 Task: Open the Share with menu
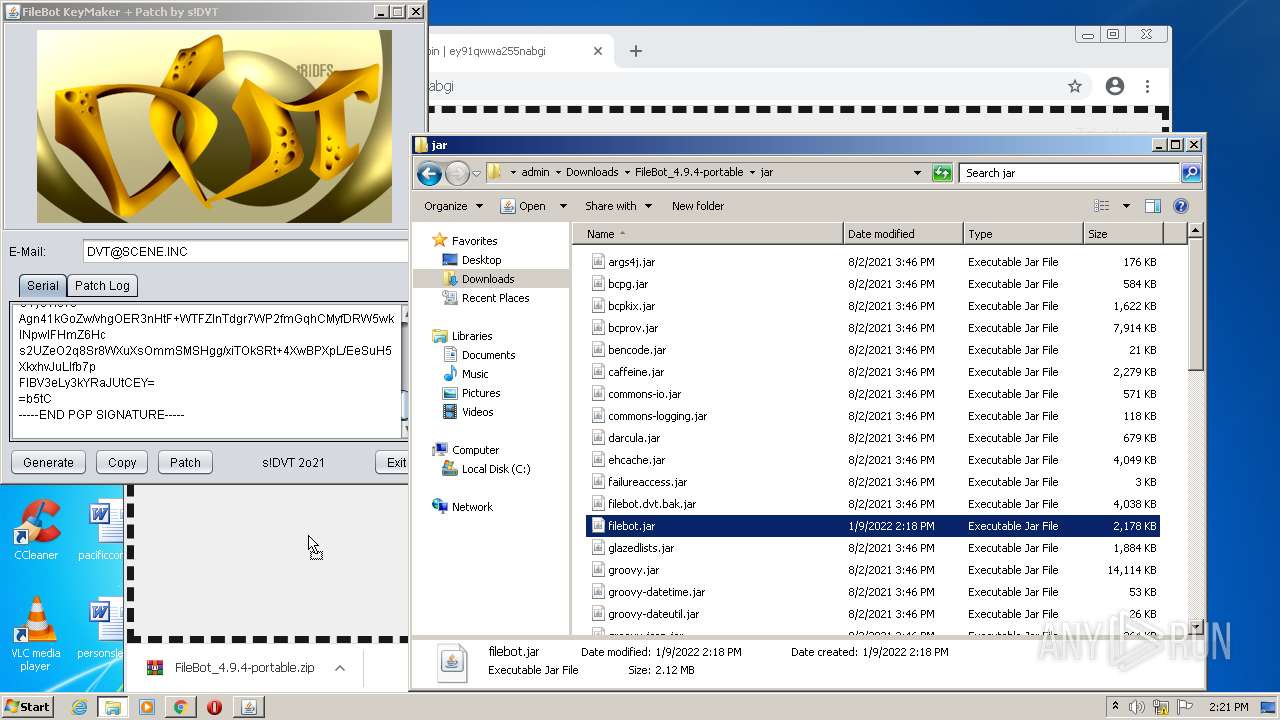618,206
